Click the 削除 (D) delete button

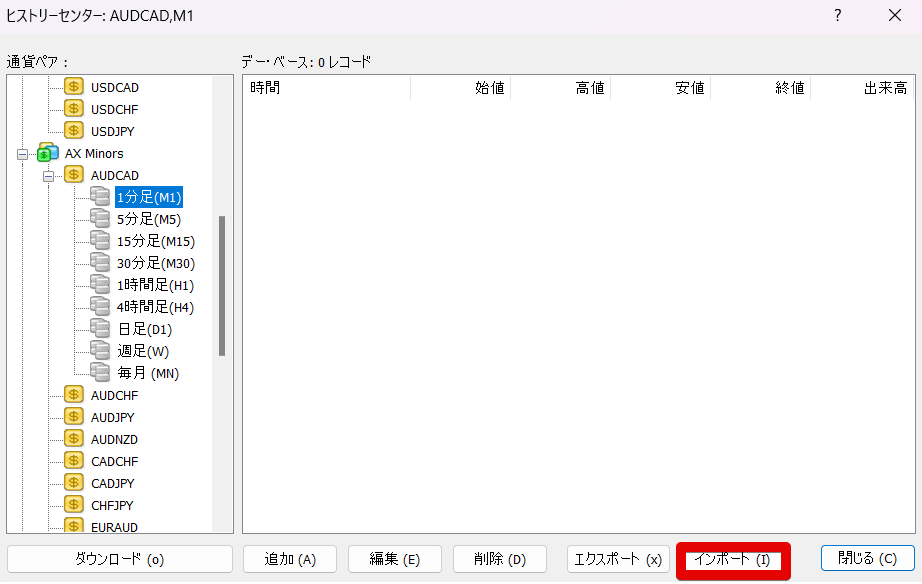click(x=500, y=559)
